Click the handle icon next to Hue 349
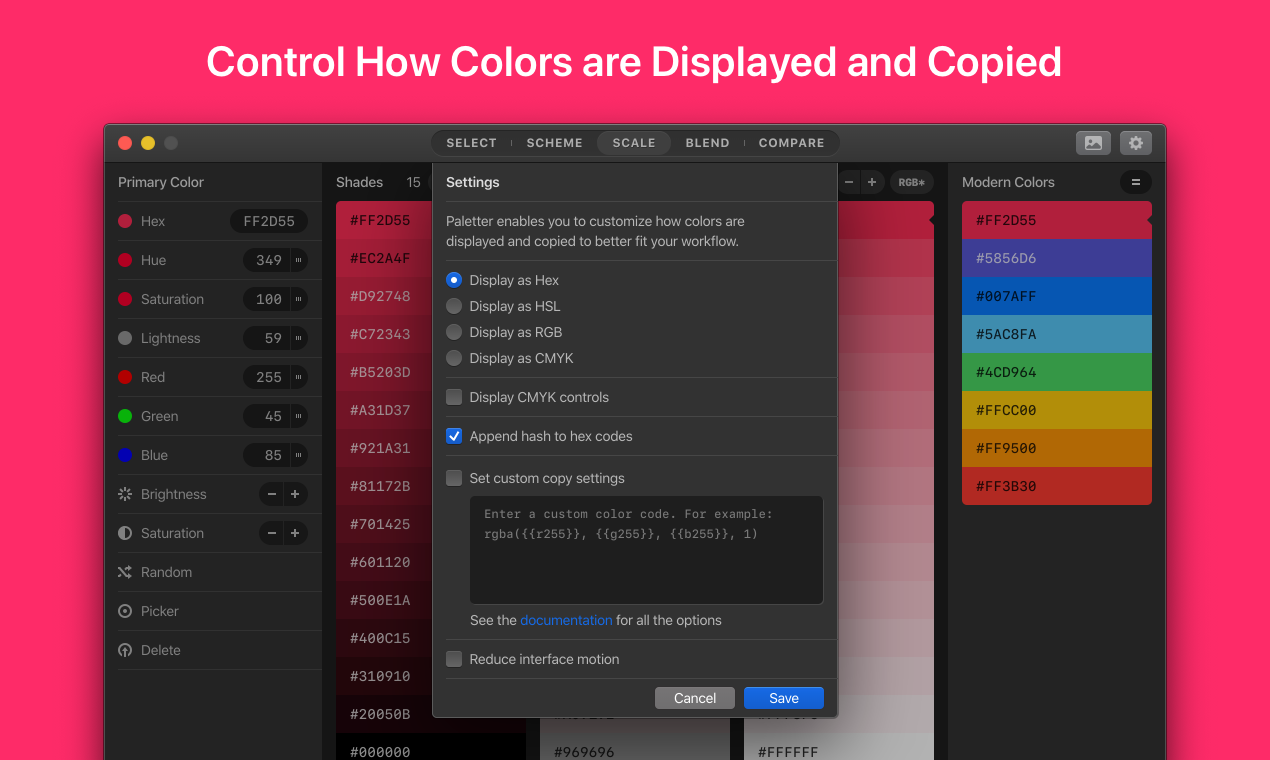 298,260
